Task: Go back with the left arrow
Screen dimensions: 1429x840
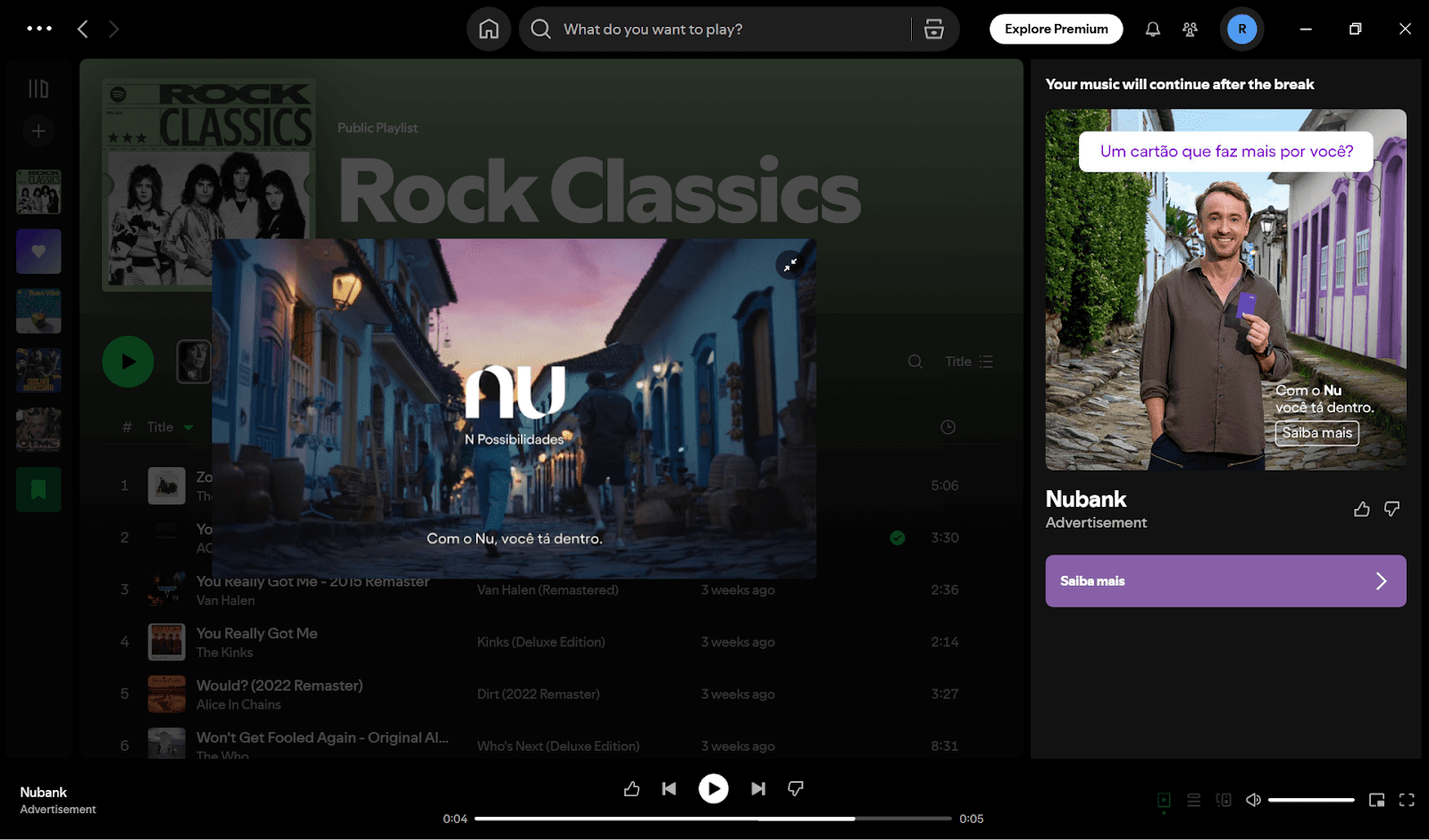Action: coord(82,29)
